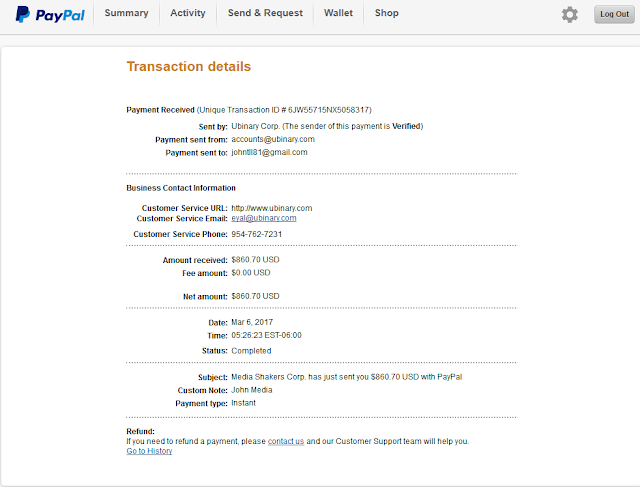Click the Refund: label
Viewport: 640px width, 487px height.
140,431
